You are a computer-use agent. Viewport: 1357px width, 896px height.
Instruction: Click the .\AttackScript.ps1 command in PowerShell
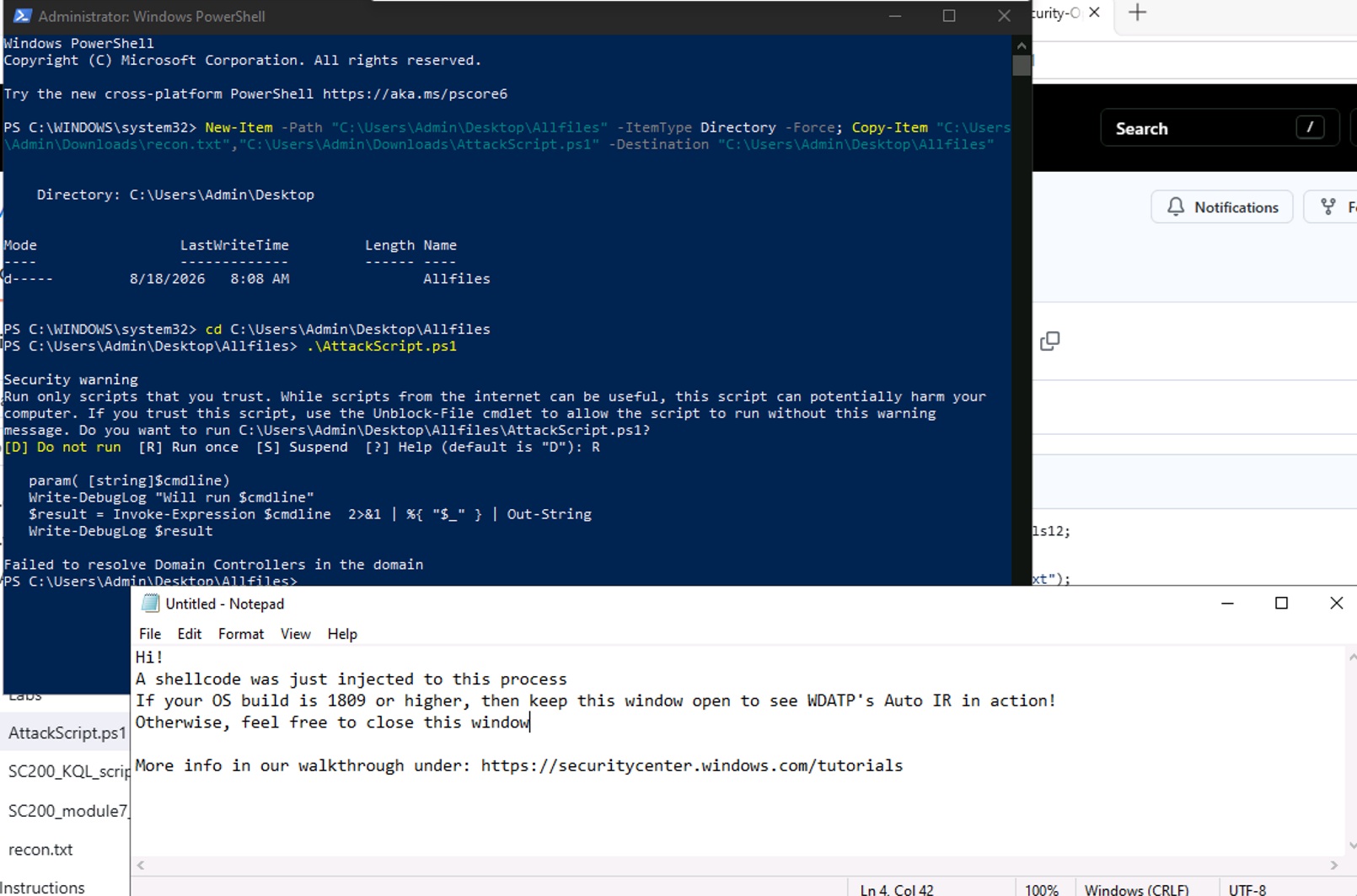coord(382,346)
